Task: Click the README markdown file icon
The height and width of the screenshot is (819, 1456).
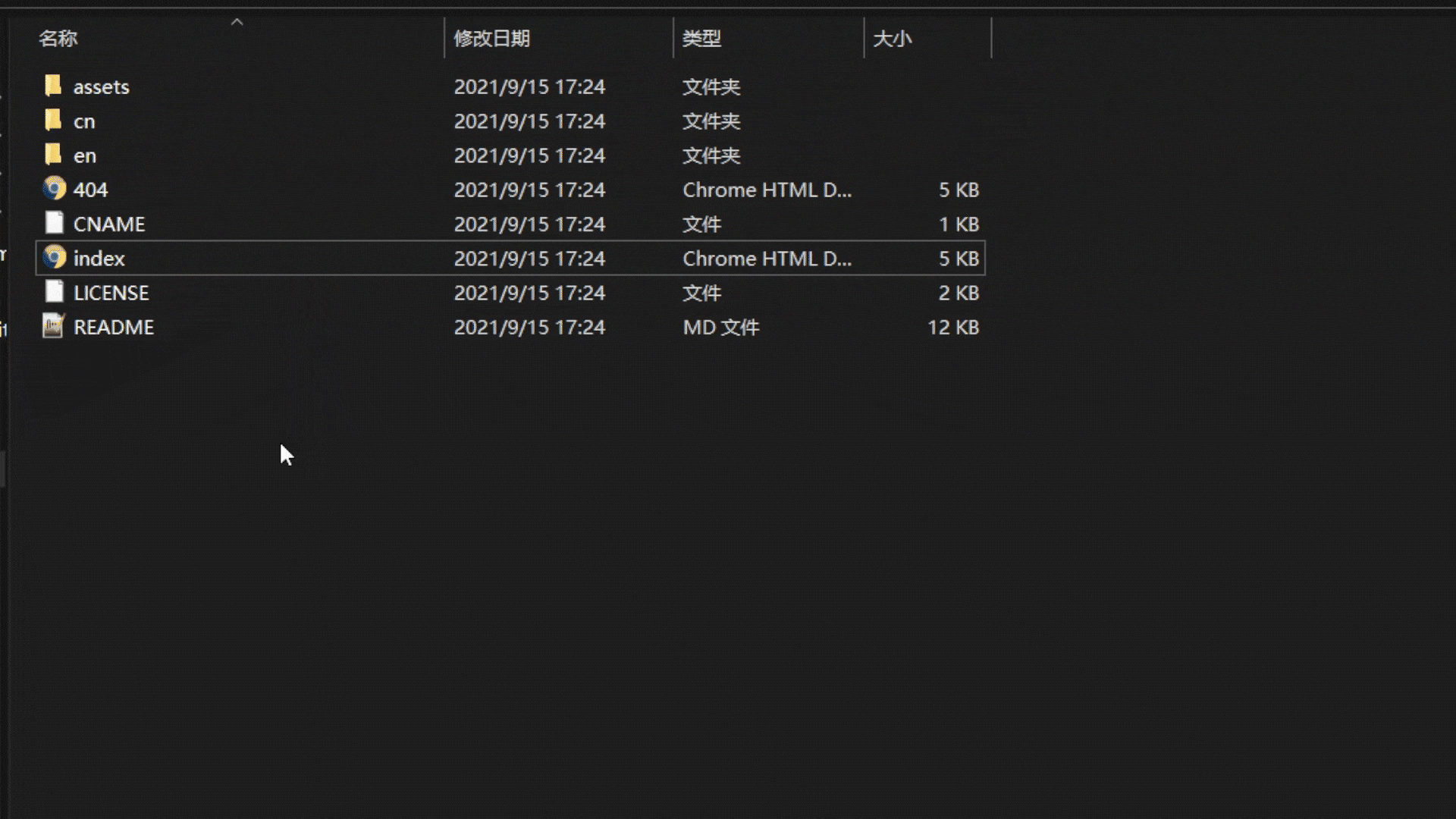Action: (x=53, y=326)
